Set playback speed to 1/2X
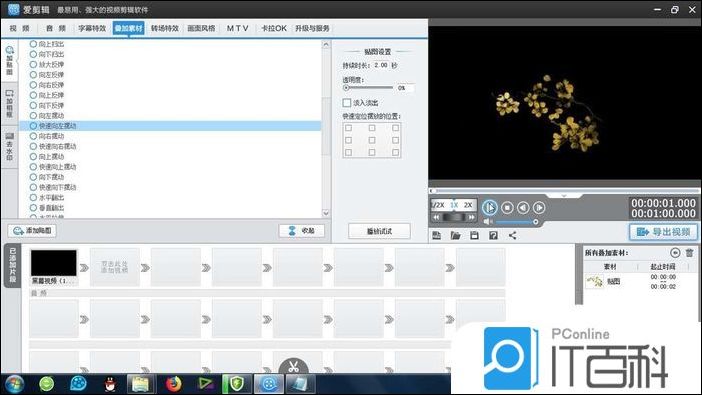The image size is (702, 395). pyautogui.click(x=437, y=205)
